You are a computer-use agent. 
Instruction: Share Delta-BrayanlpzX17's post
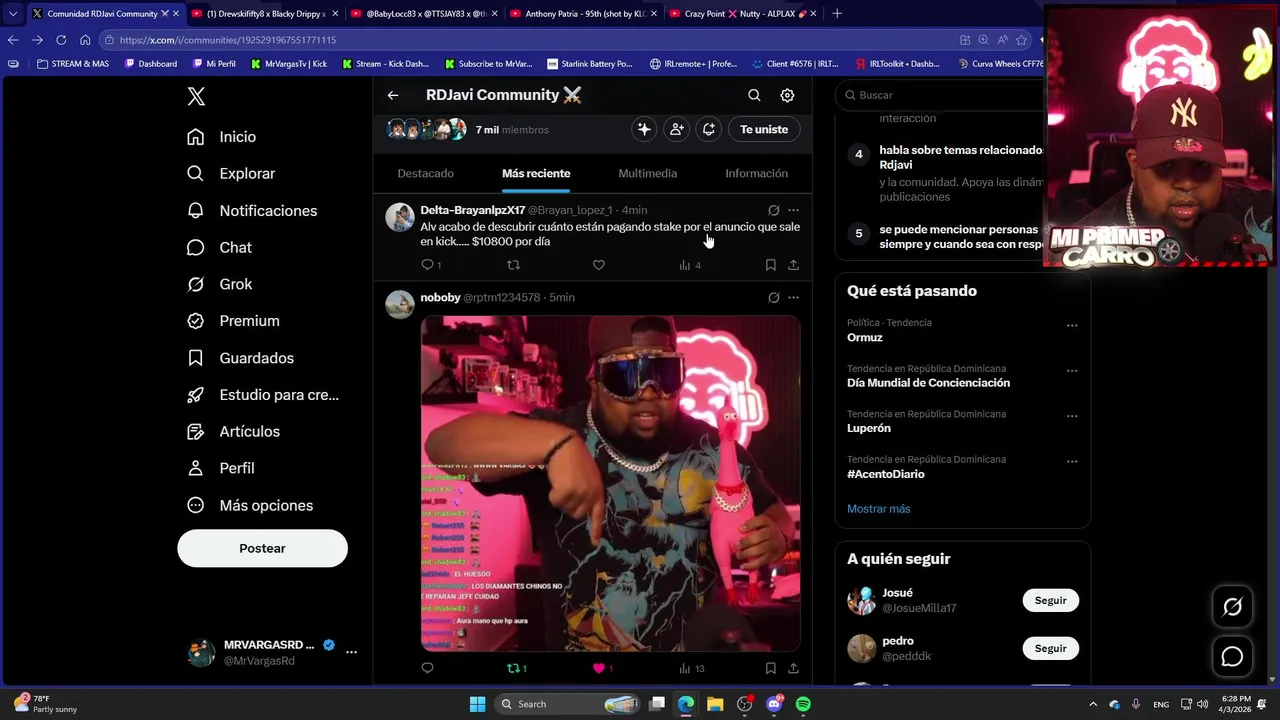[x=793, y=265]
